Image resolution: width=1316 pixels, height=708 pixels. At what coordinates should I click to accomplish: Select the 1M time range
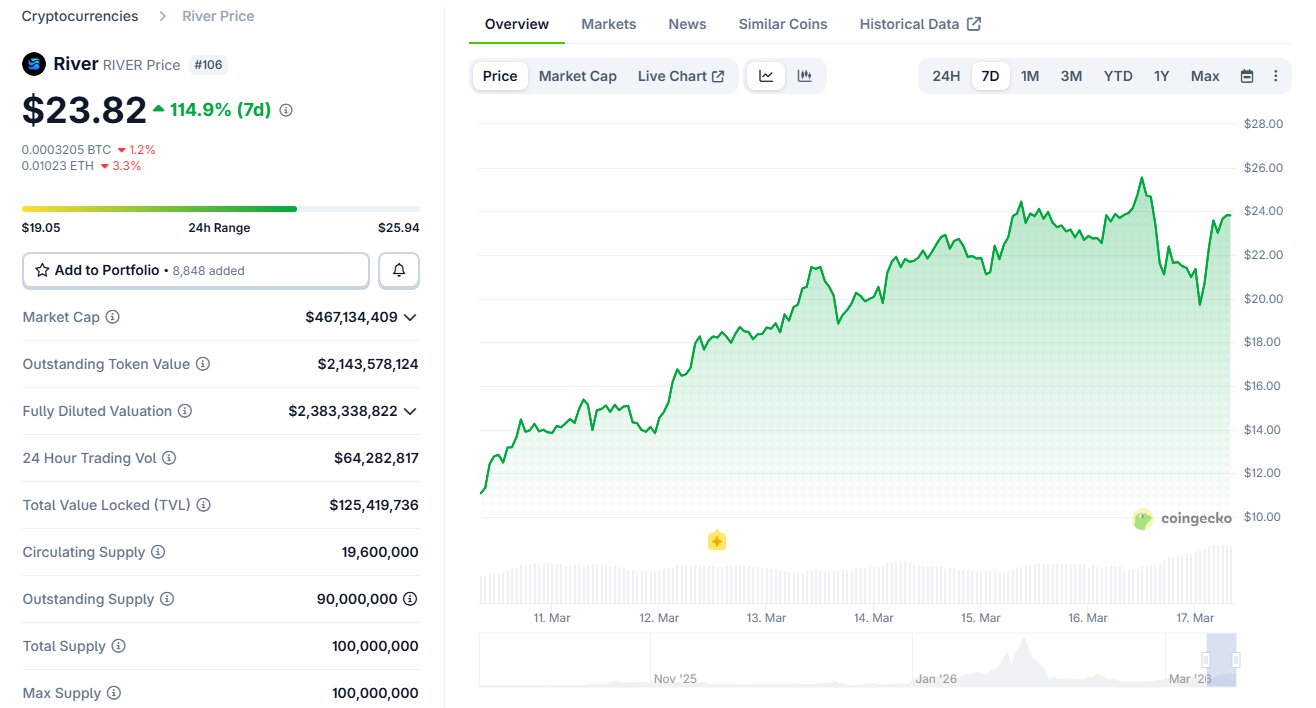tap(1030, 76)
